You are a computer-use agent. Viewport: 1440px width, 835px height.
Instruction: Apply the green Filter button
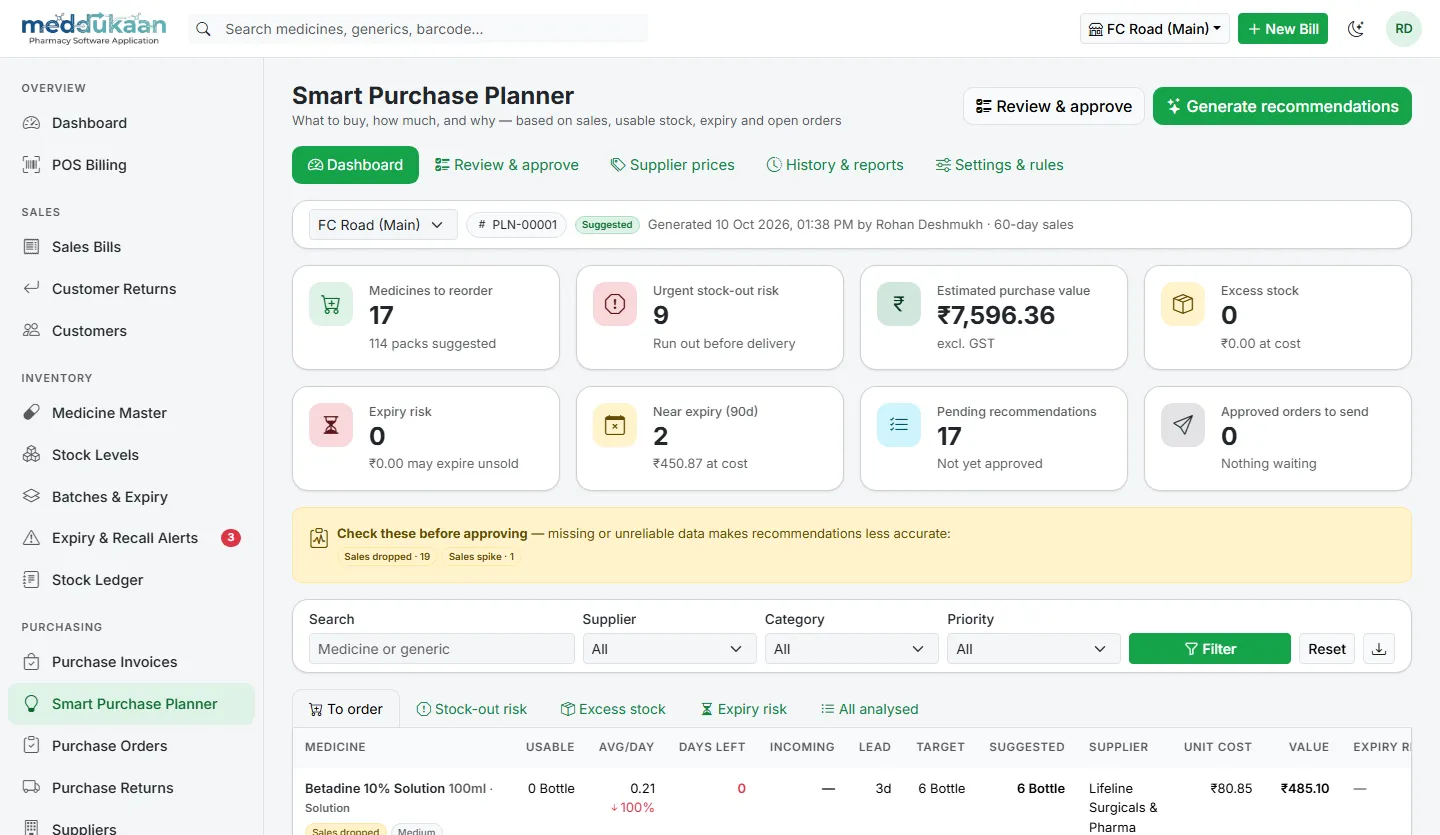click(1210, 649)
